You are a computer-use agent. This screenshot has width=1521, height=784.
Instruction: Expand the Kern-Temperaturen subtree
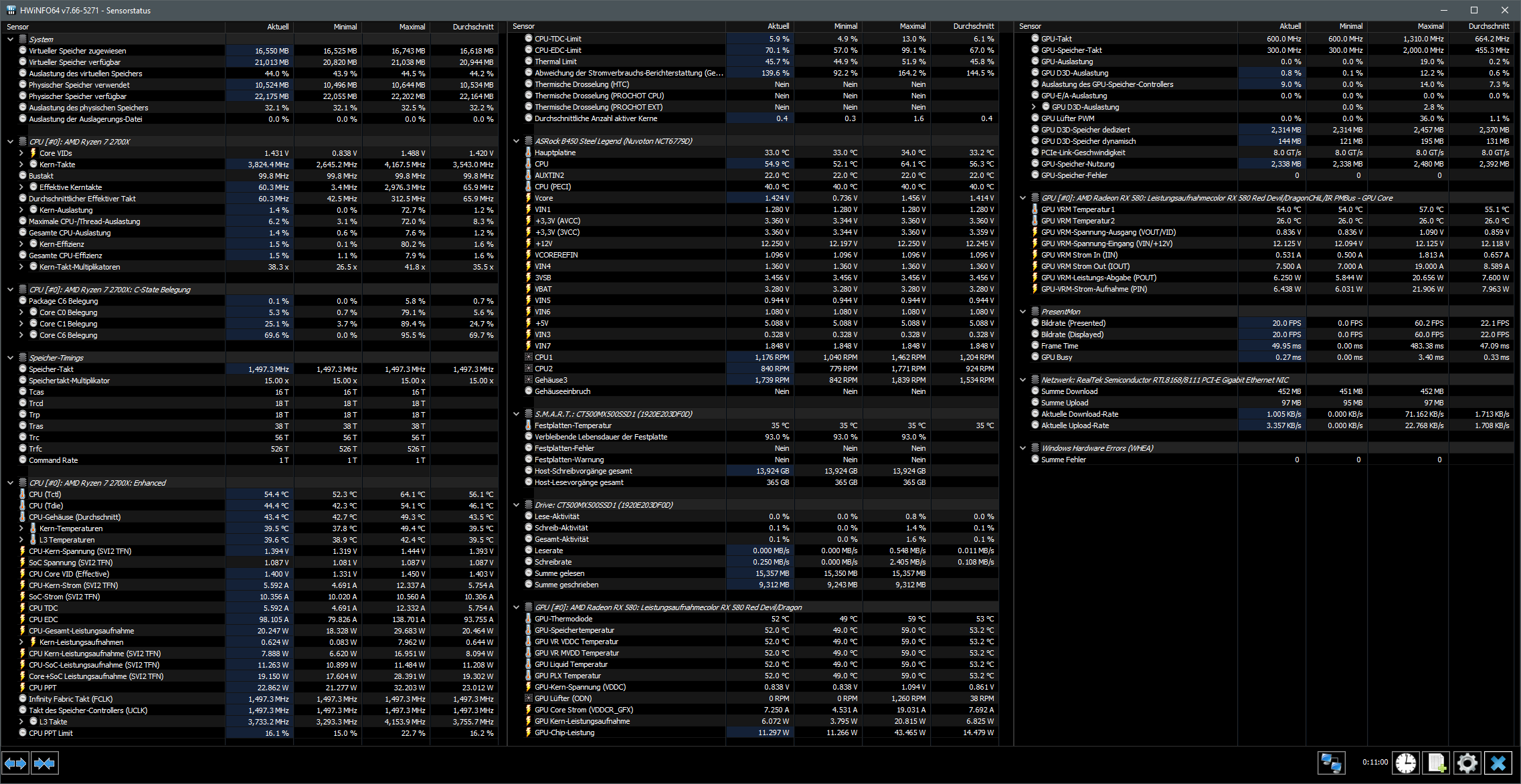pos(21,528)
